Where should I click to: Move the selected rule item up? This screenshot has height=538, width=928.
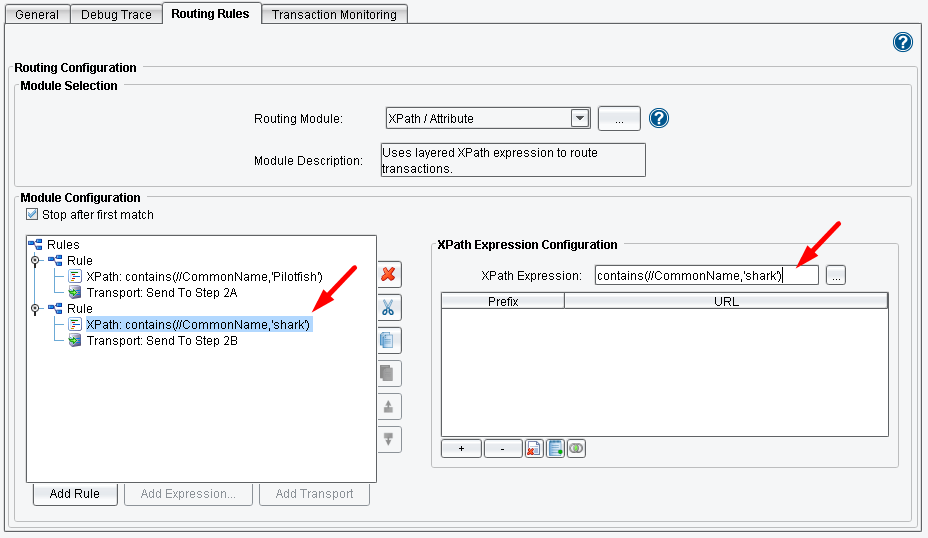[389, 407]
